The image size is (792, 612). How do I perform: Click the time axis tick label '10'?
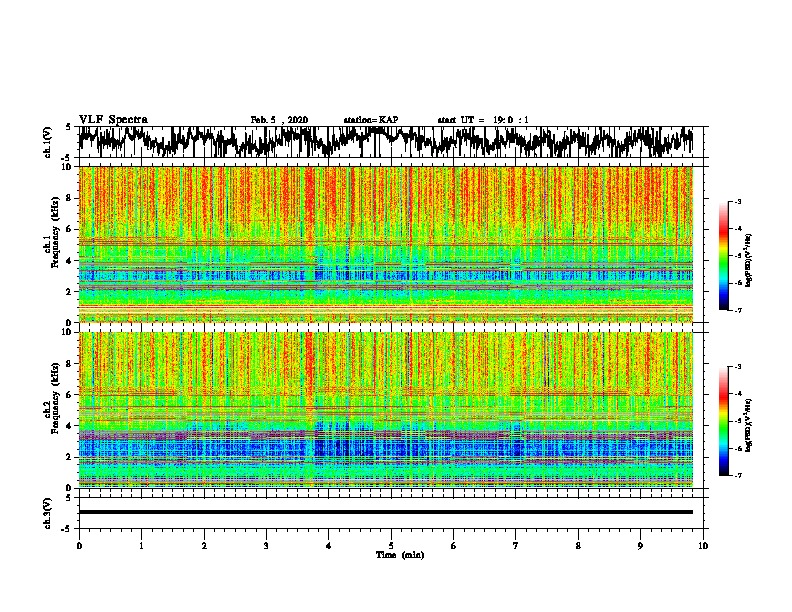coord(703,545)
